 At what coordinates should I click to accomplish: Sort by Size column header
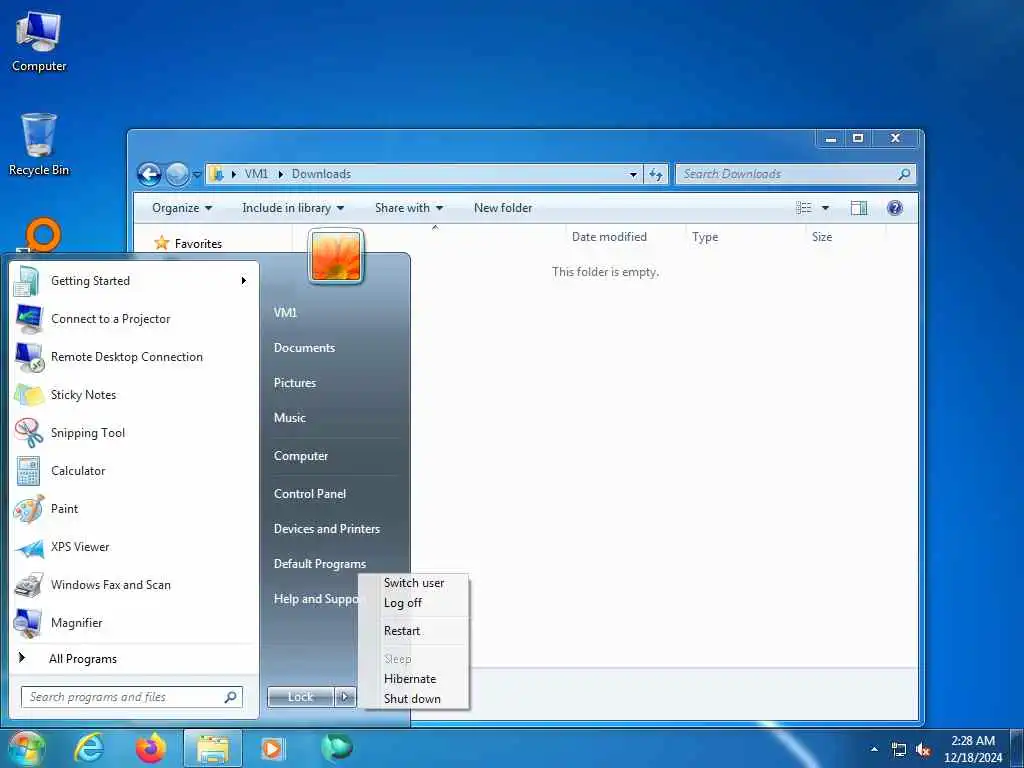[x=822, y=237]
